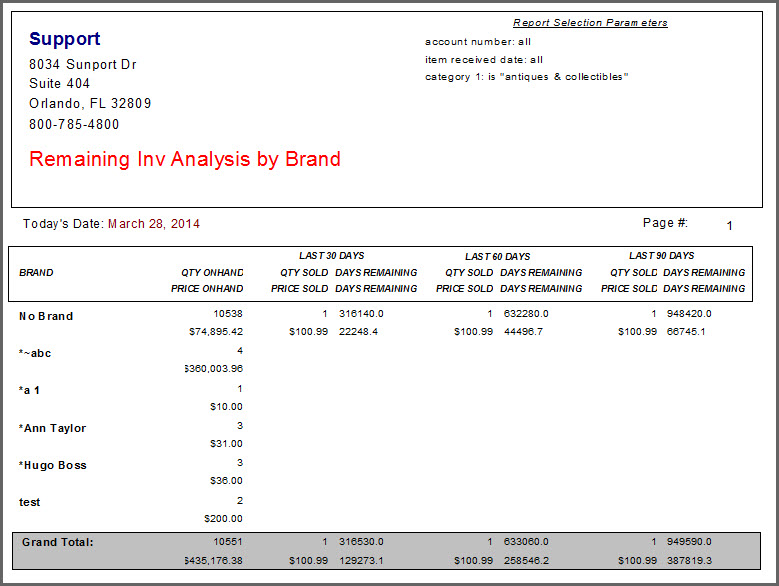Click the 129273.1 grand total value

(x=361, y=561)
